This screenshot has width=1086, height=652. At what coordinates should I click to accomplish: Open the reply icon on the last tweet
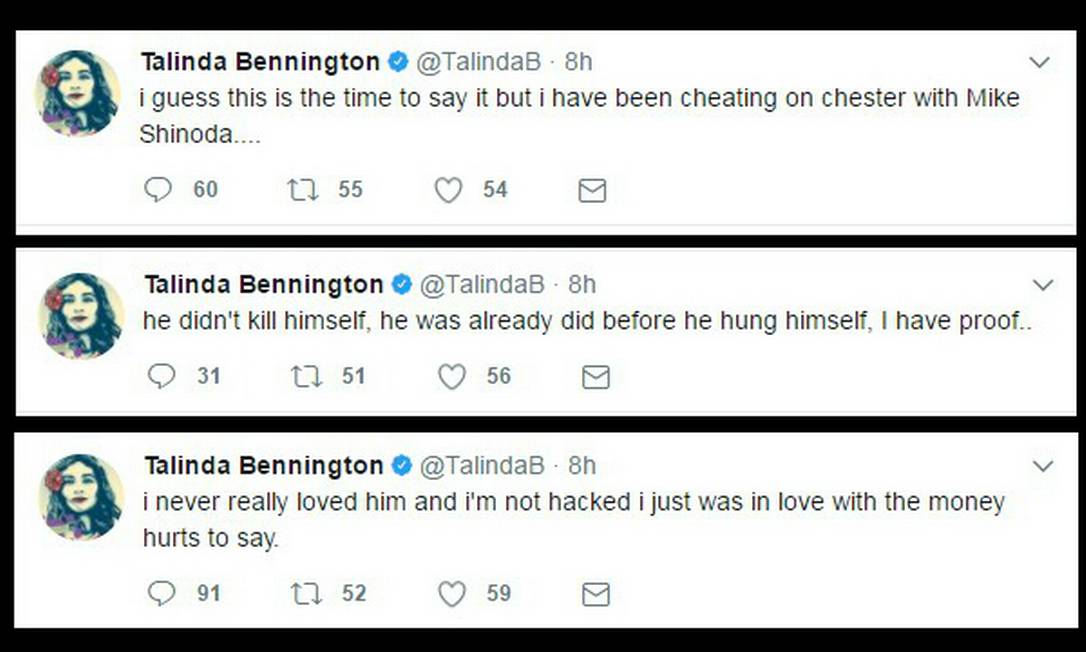click(x=160, y=593)
